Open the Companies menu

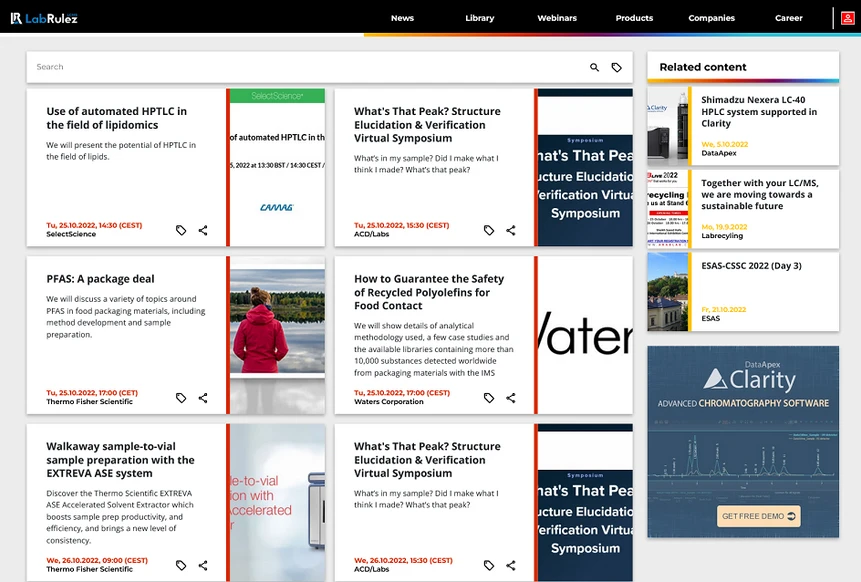711,18
